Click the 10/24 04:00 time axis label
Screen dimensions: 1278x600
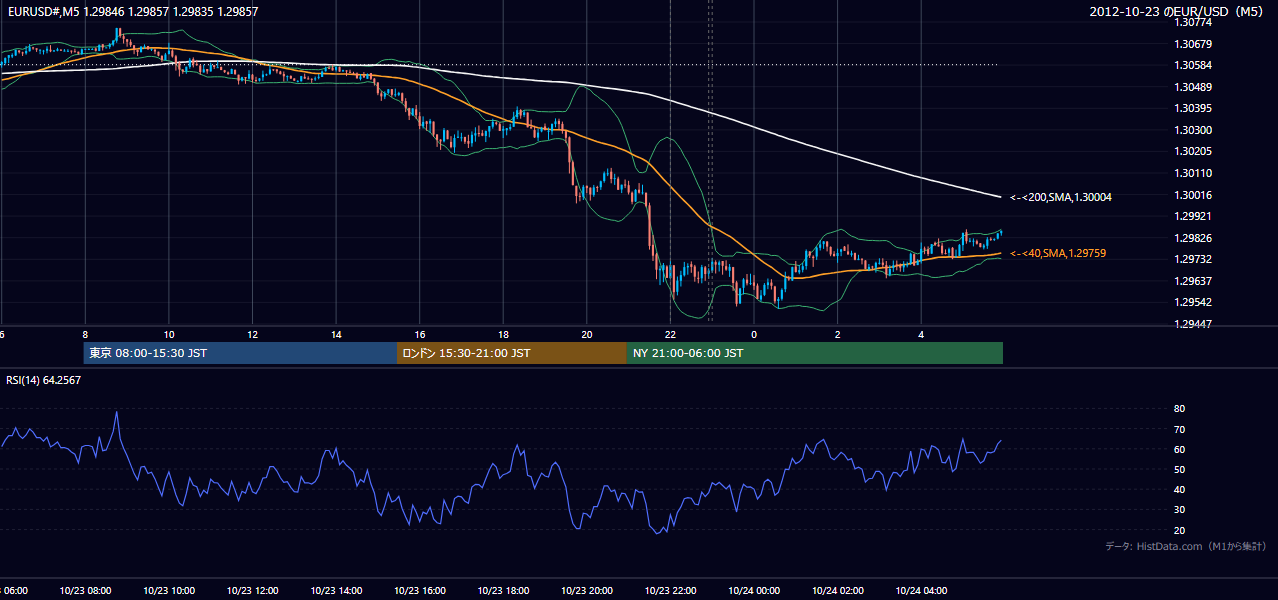pos(921,591)
